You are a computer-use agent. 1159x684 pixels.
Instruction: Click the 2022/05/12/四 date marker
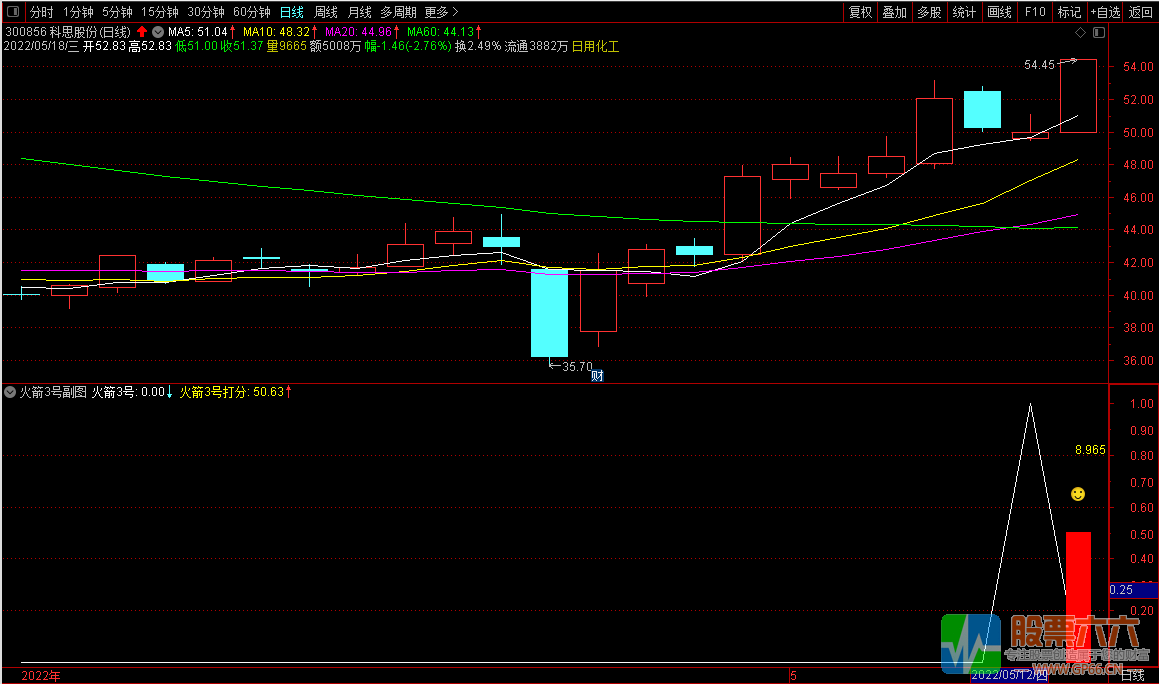pos(1009,675)
